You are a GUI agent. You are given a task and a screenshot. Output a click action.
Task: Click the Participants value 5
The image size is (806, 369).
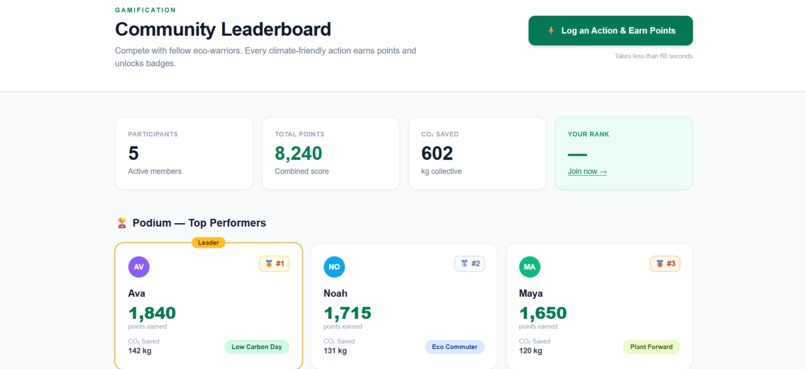click(133, 153)
